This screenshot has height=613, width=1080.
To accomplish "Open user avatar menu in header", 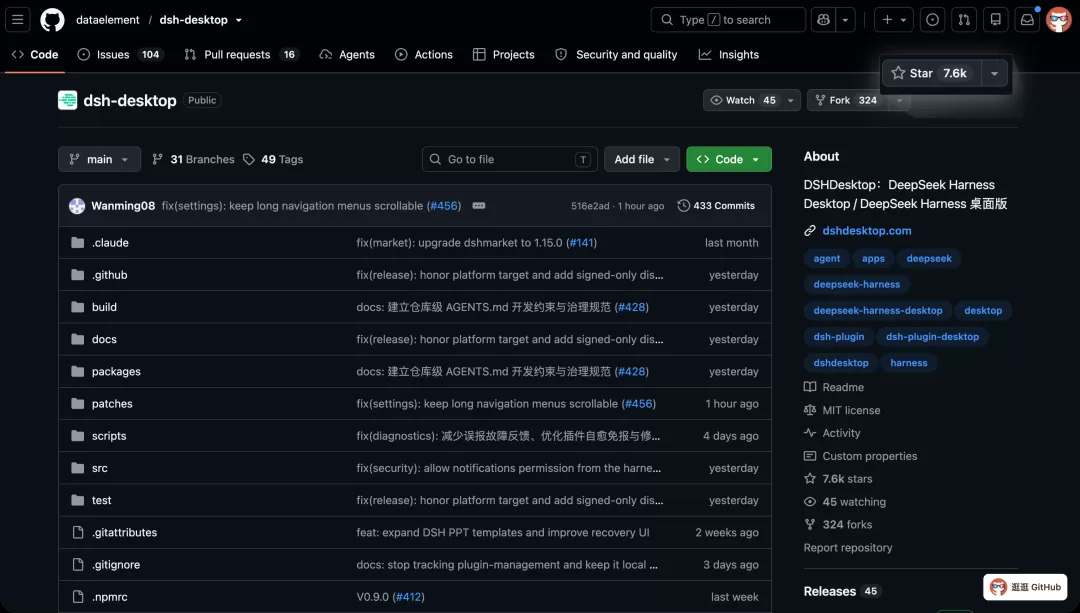I will pyautogui.click(x=1059, y=20).
